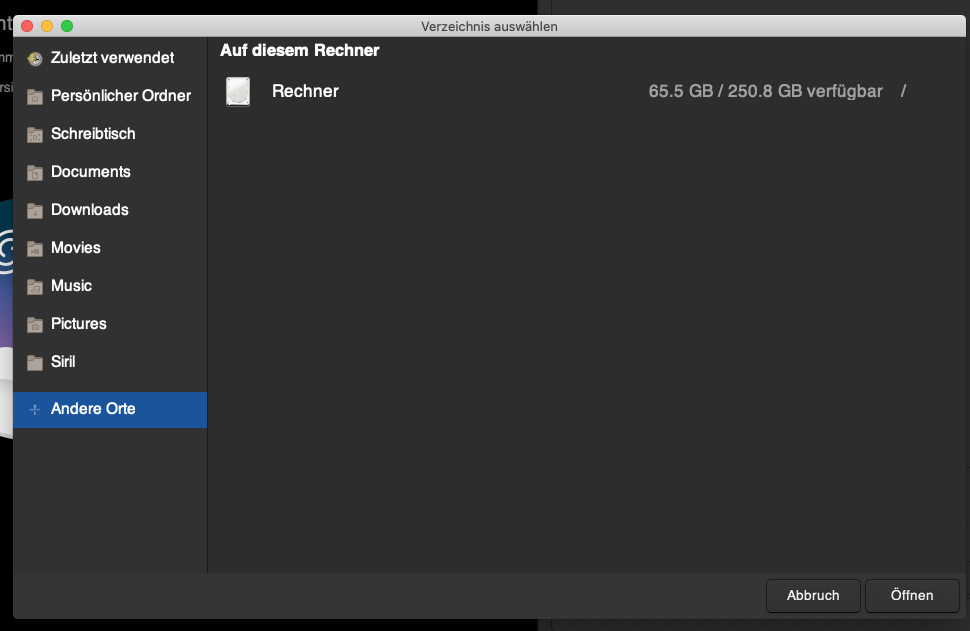Image resolution: width=970 pixels, height=631 pixels.
Task: Select the Andere Orte sidebar item
Action: 110,410
